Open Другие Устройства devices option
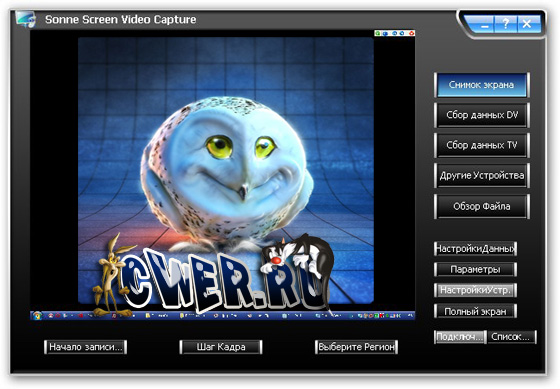 click(x=481, y=175)
